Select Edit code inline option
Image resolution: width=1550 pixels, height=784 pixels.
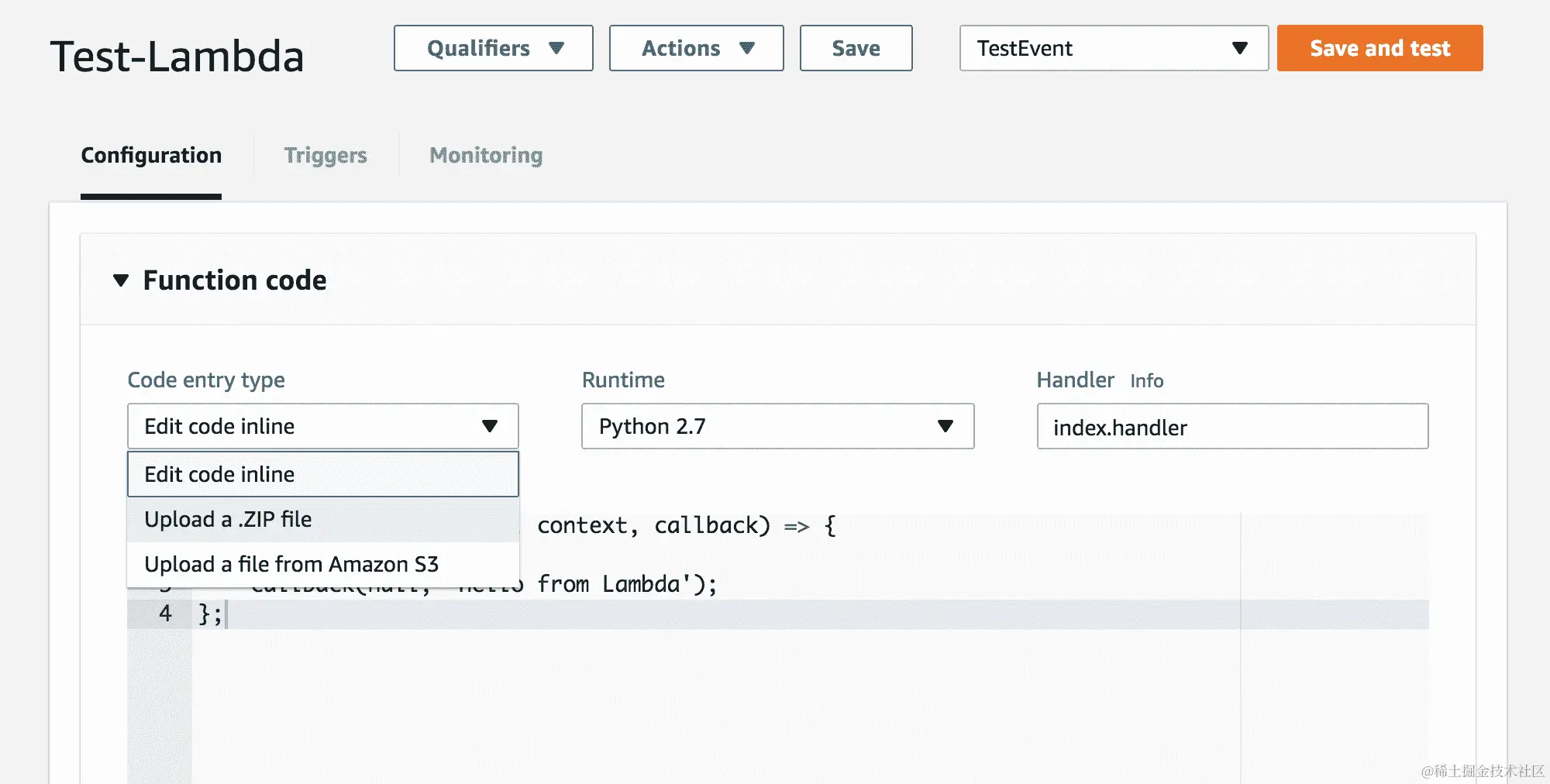[322, 474]
